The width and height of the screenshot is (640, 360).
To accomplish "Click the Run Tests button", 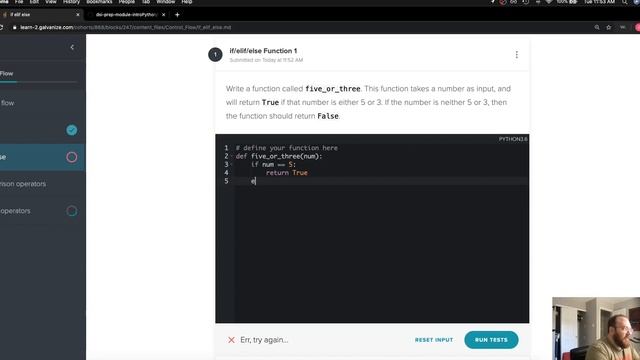I will (491, 340).
